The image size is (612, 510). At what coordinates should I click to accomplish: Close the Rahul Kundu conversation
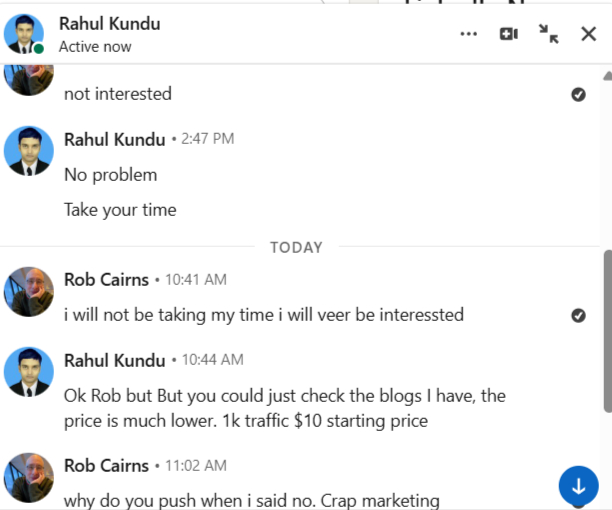tap(588, 34)
